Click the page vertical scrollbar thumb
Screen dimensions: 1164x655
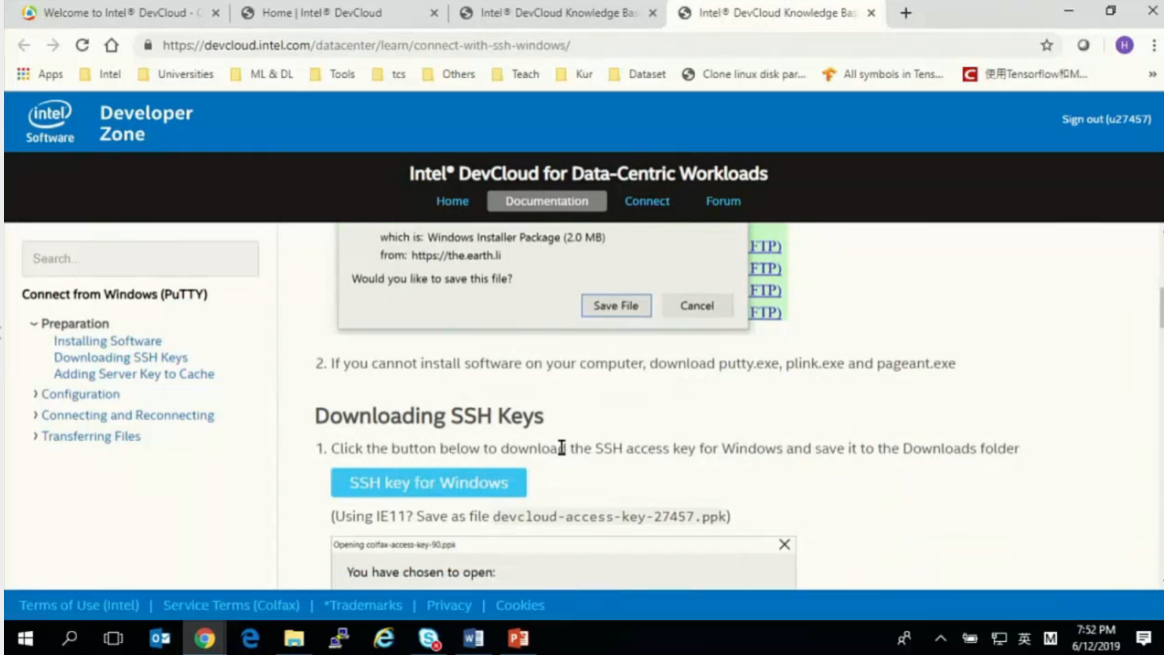coord(1160,307)
